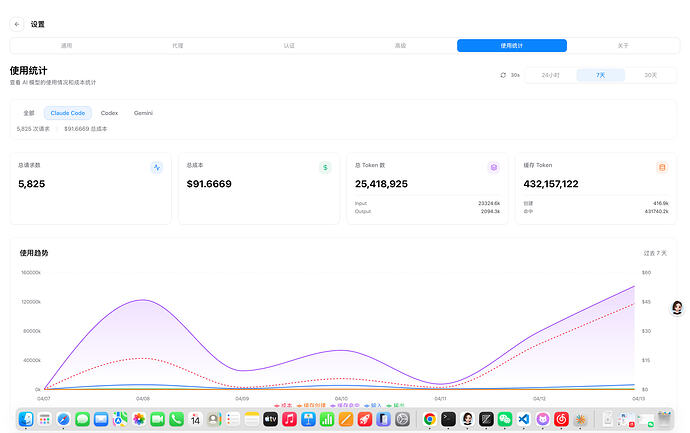This screenshot has height=433, width=690.
Task: Click the activity icon on 总请求数 card
Action: [157, 168]
